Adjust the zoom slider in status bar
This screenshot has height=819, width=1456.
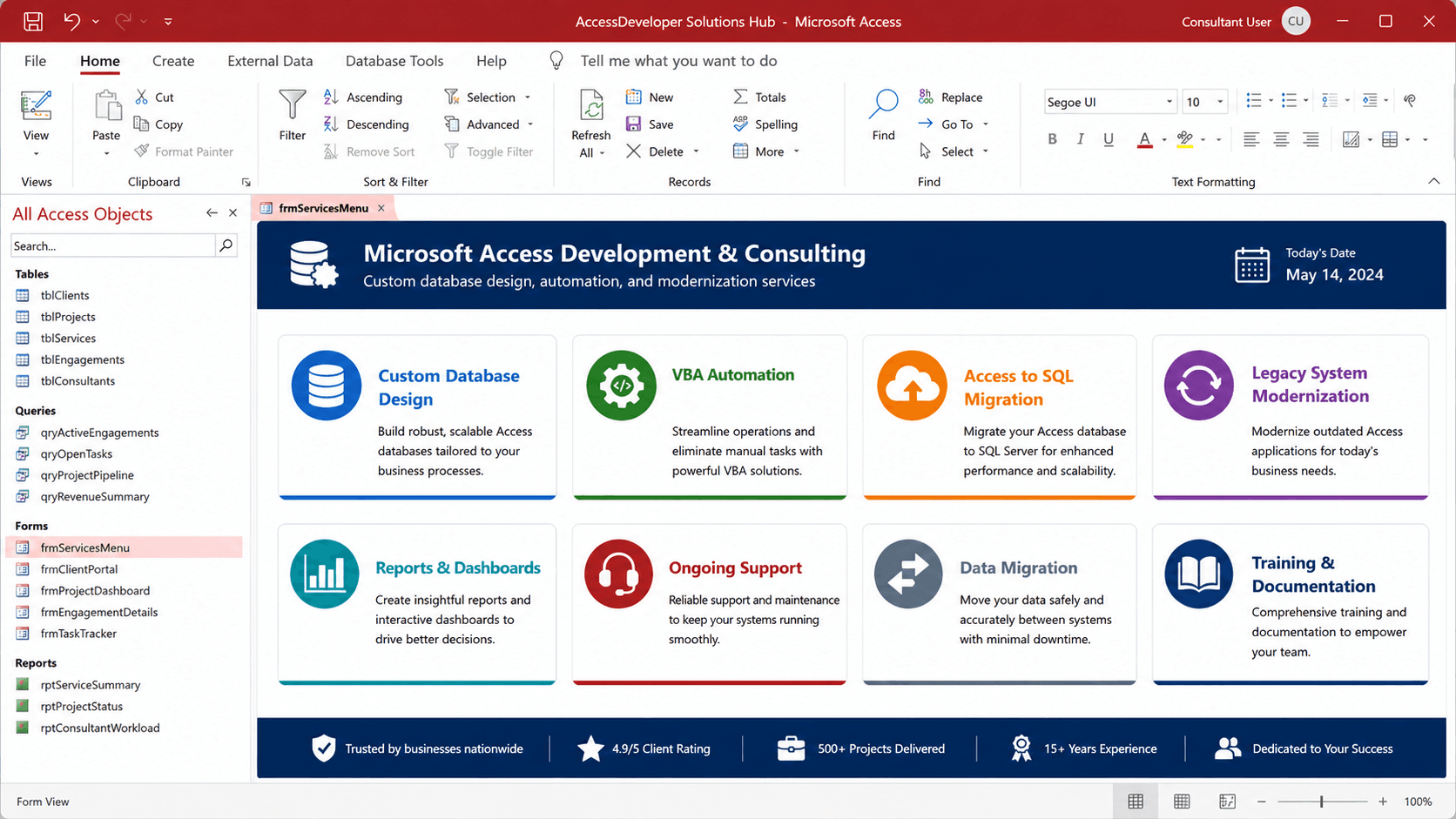[1321, 802]
